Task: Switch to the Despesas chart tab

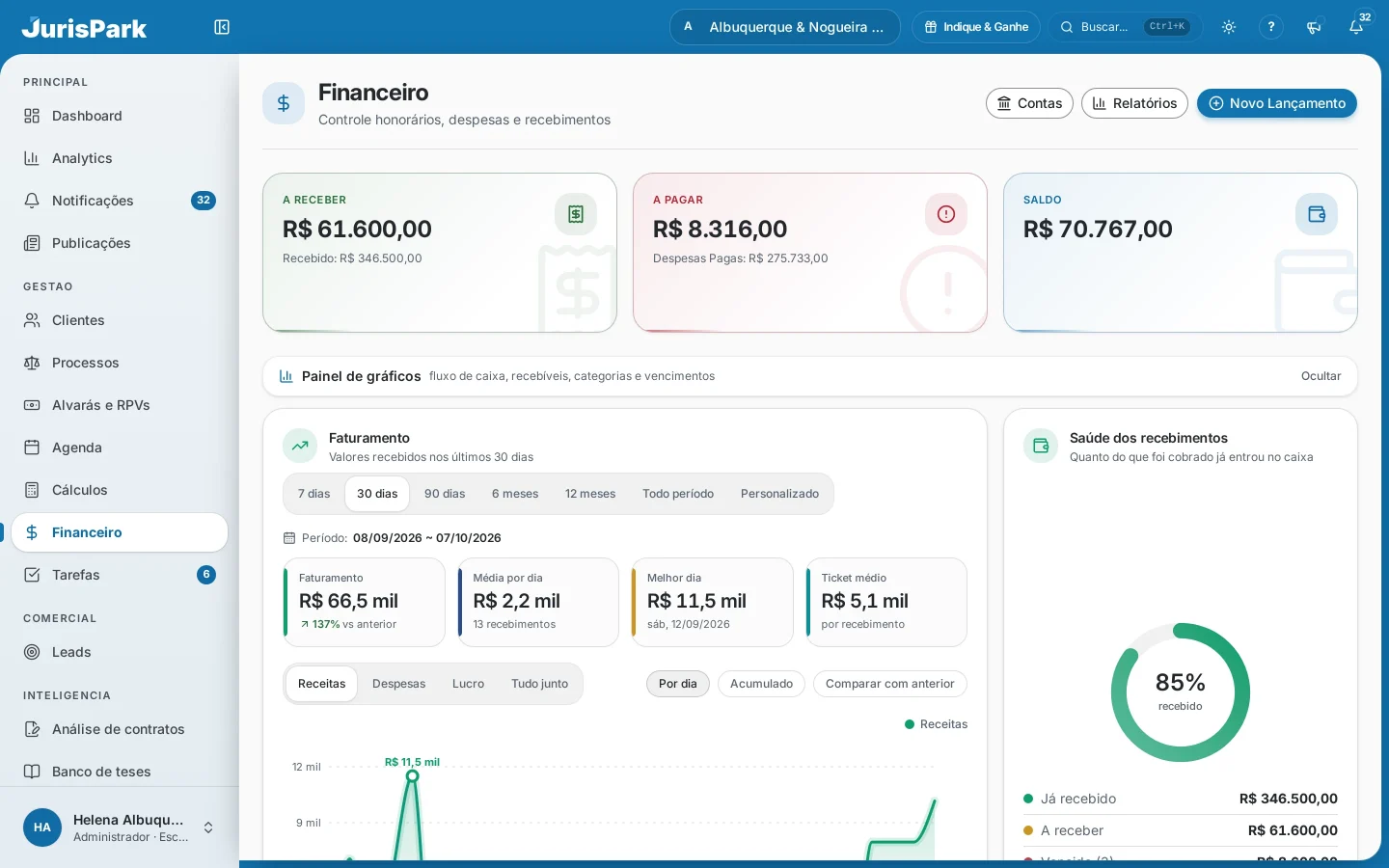Action: pos(398,684)
